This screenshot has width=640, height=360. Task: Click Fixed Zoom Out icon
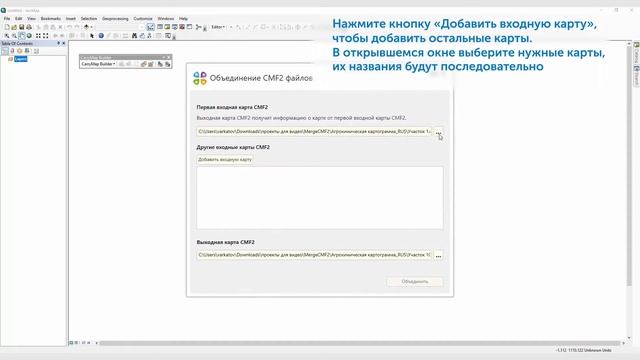click(x=46, y=36)
